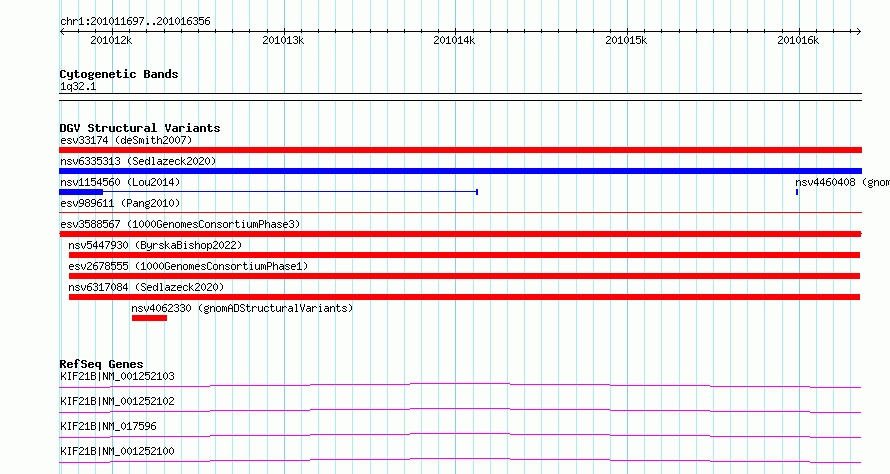
Task: Open KIF21B|NM_001252100 transcript label
Action: coord(117,451)
